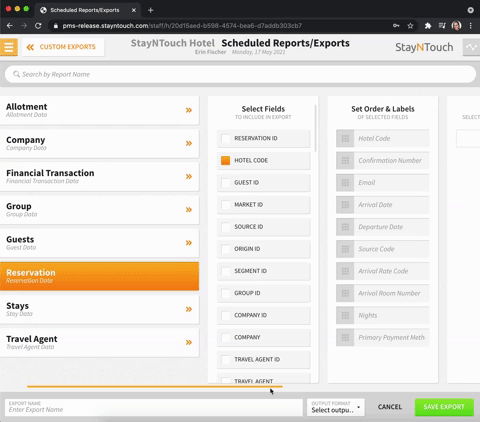Expand the Guests export category
This screenshot has height=422, width=480.
(189, 243)
